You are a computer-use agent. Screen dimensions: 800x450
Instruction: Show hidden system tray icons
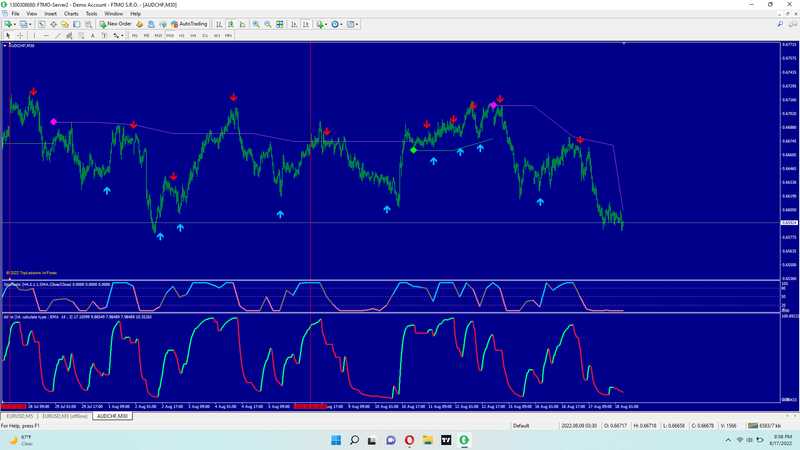pyautogui.click(x=728, y=440)
